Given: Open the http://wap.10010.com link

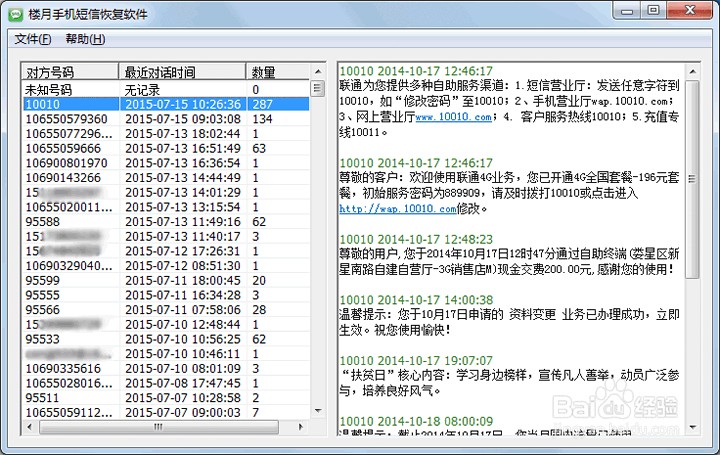Looking at the screenshot, I should (x=398, y=208).
